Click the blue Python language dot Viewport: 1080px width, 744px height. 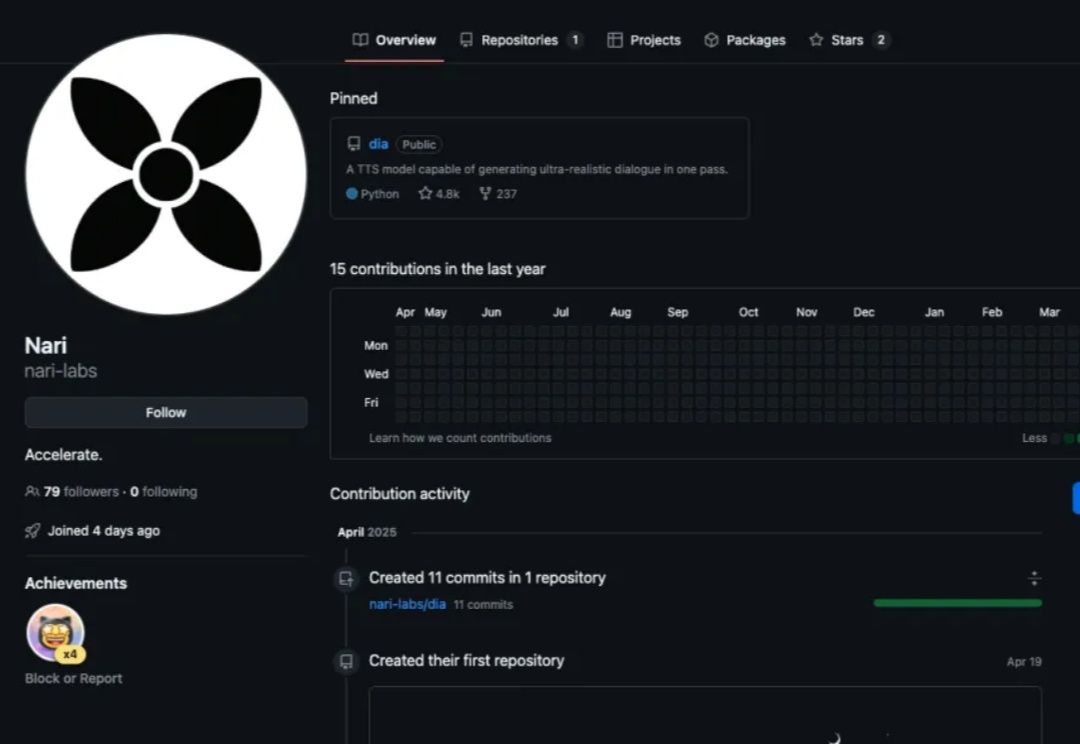tap(352, 194)
